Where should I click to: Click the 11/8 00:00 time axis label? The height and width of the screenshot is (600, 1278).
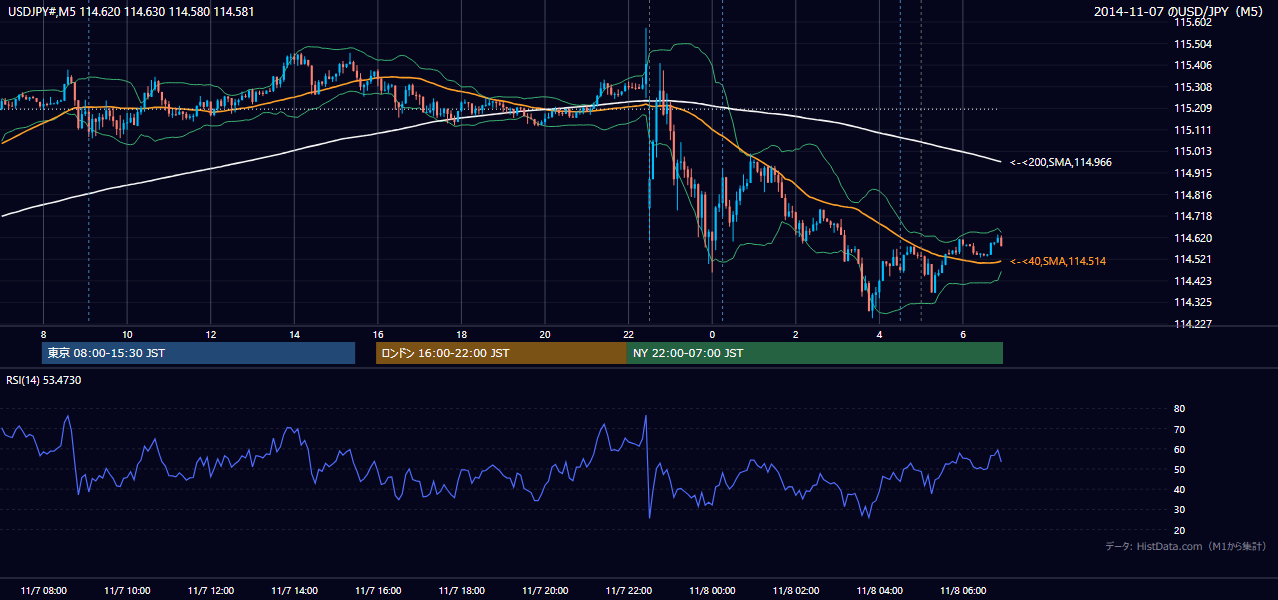click(x=711, y=591)
